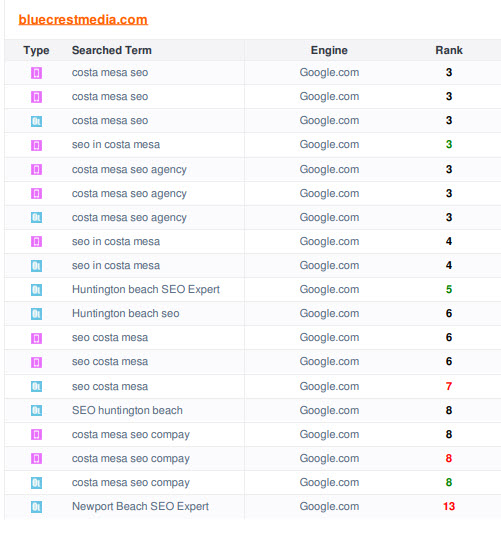Click the blue desktop icon beside the red rank 7
The width and height of the screenshot is (501, 550).
coord(36,387)
